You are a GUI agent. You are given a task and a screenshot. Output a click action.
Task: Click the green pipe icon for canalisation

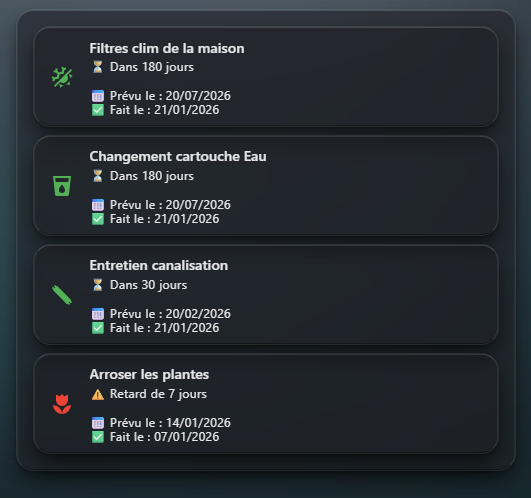[x=62, y=295]
